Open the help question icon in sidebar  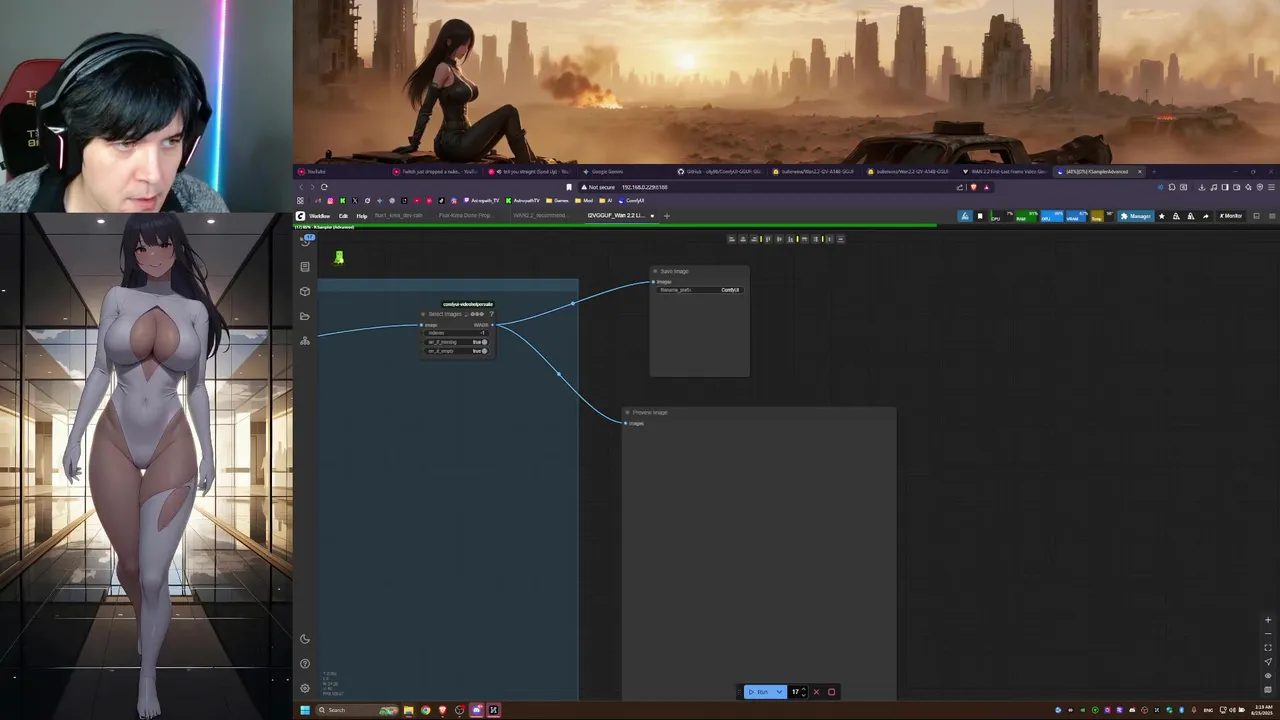305,663
